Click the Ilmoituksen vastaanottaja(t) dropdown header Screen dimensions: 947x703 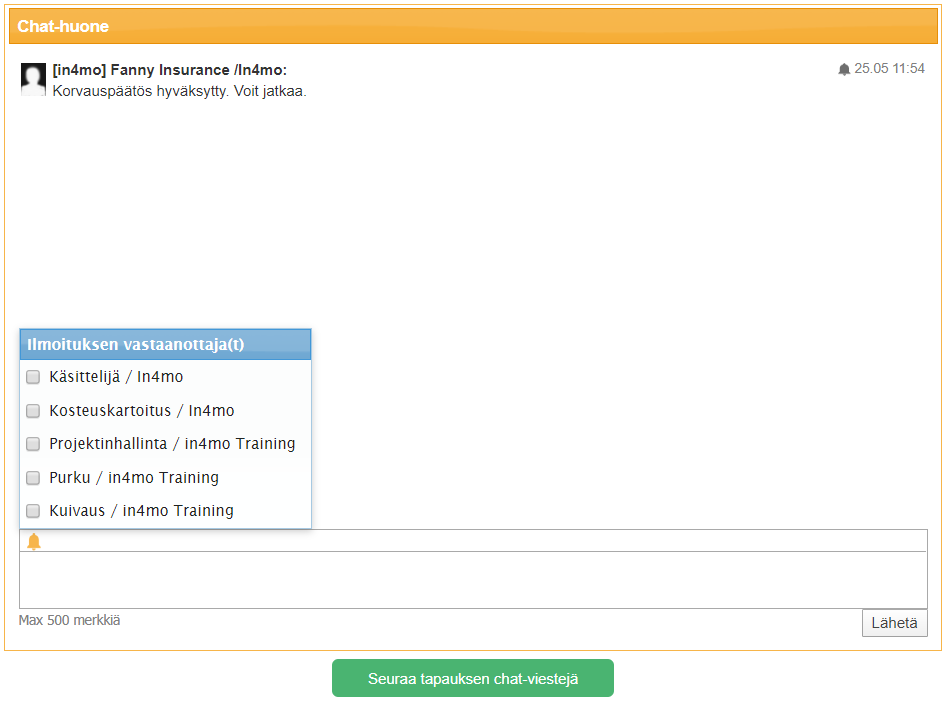point(165,344)
